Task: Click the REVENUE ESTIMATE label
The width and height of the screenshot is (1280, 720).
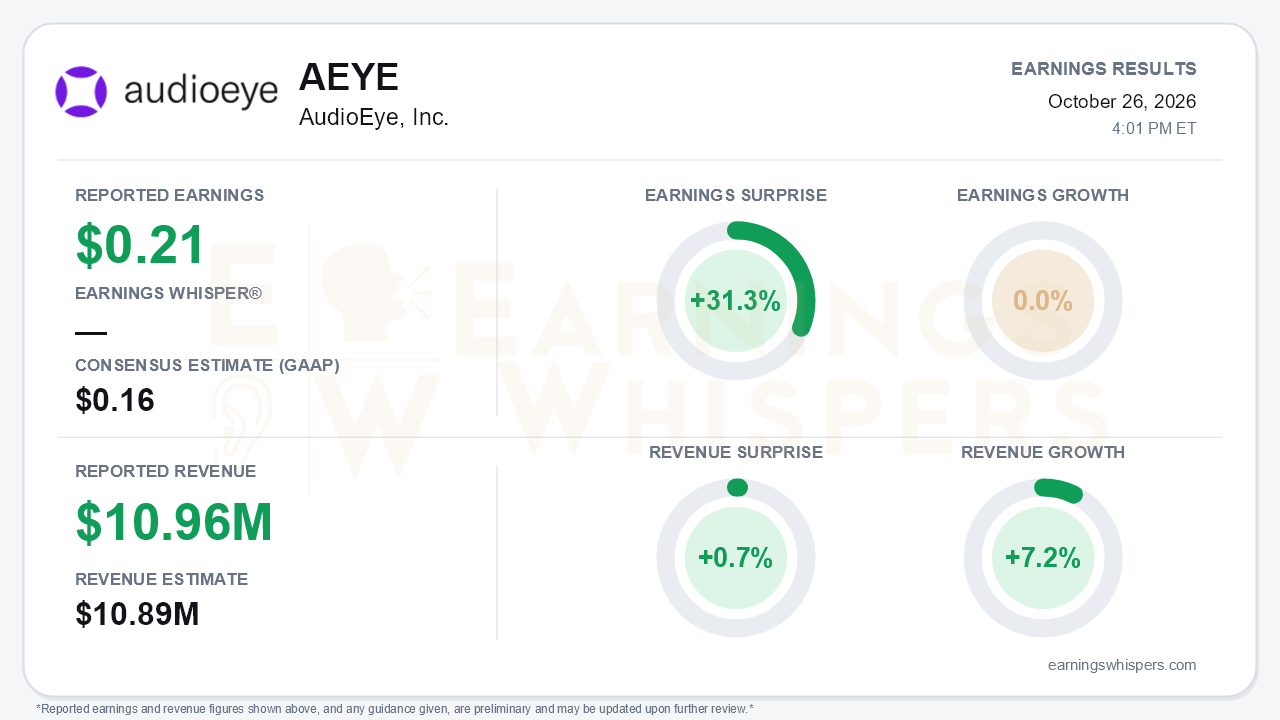Action: (162, 579)
